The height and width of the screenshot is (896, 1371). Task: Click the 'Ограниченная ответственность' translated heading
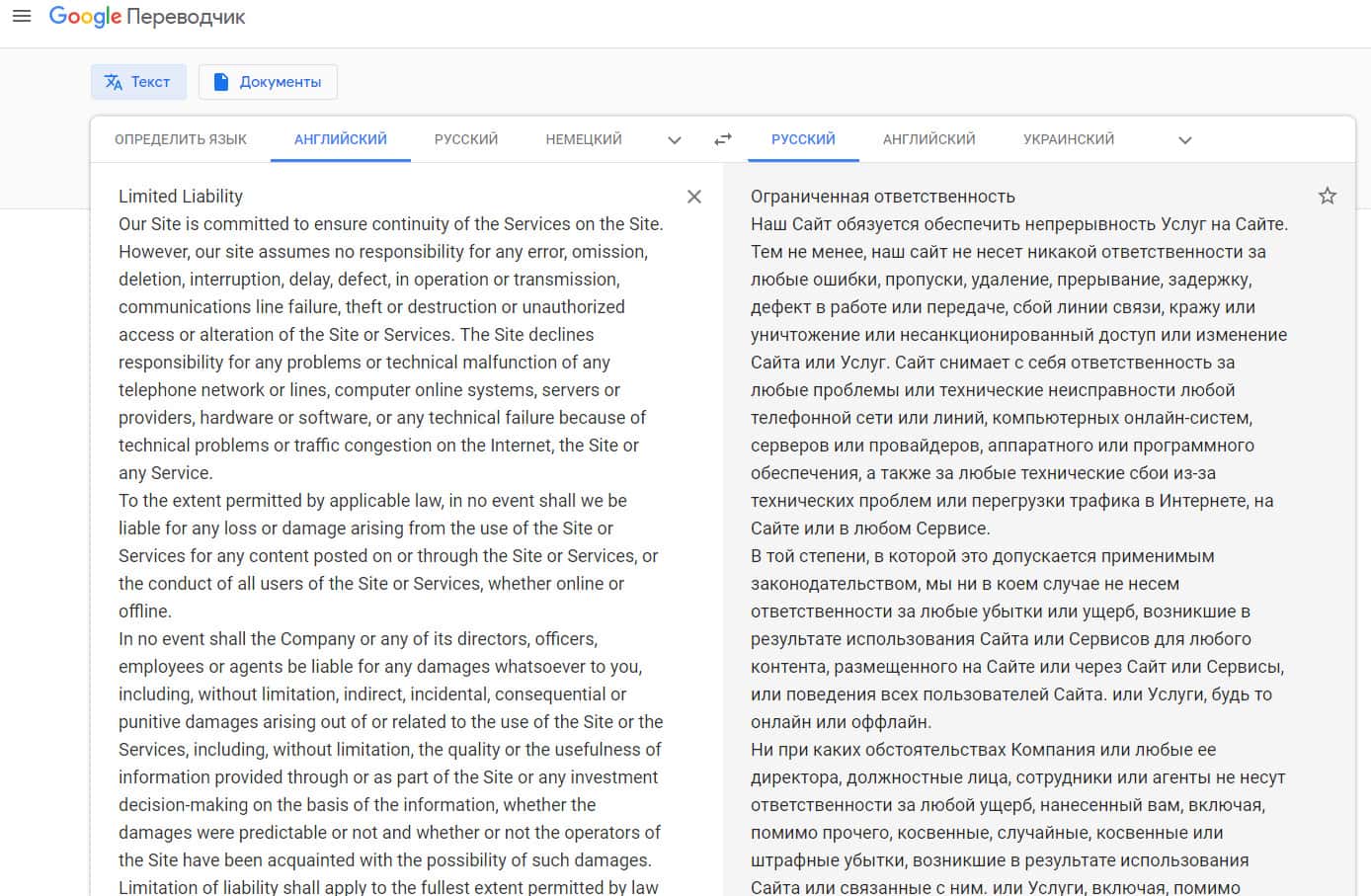pyautogui.click(x=882, y=197)
